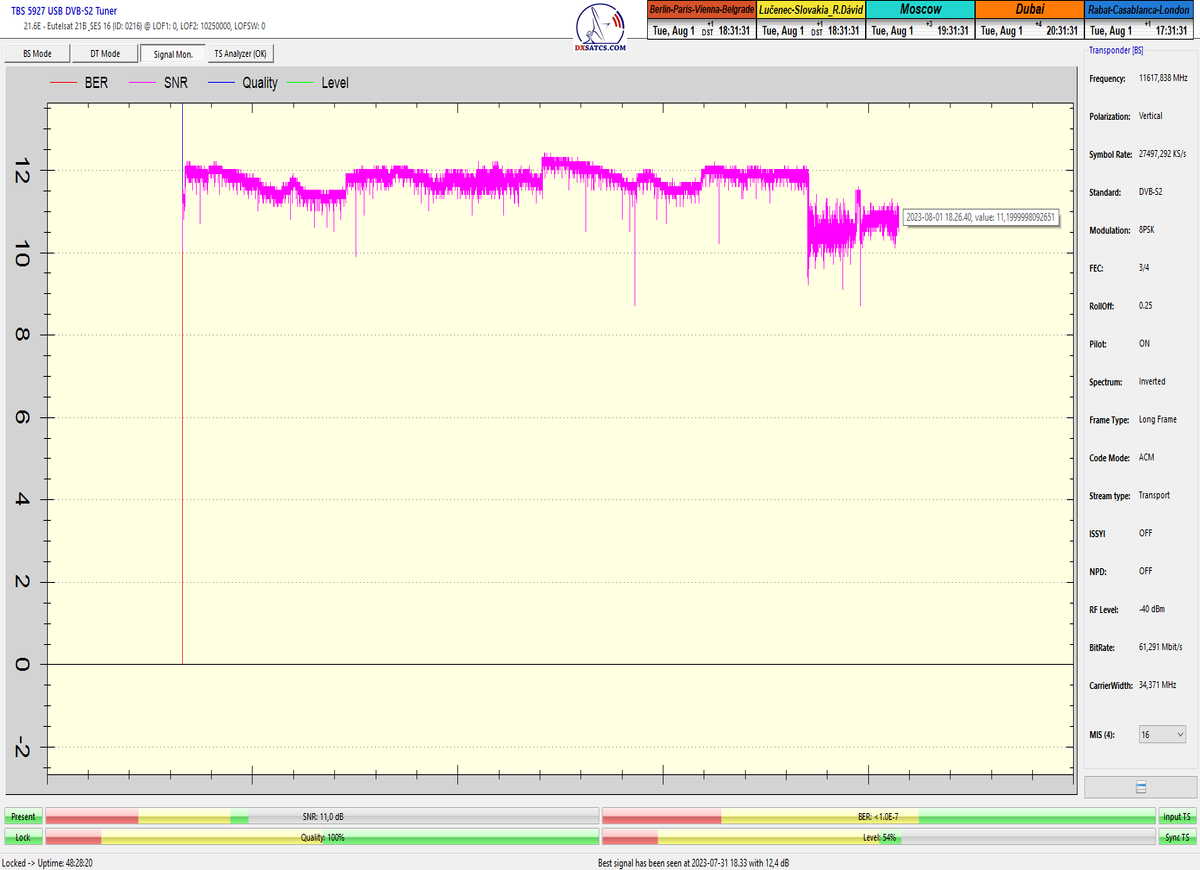The image size is (1200, 870).
Task: Click the Present status indicator
Action: point(22,817)
